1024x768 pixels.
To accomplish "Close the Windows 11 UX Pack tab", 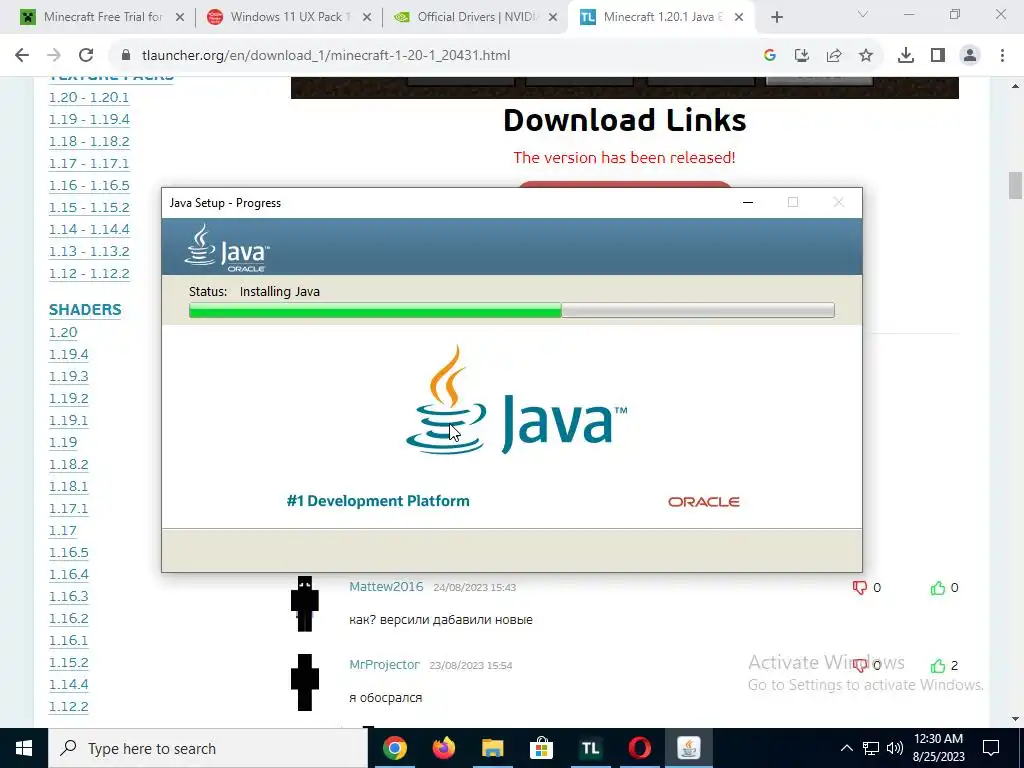I will (367, 18).
